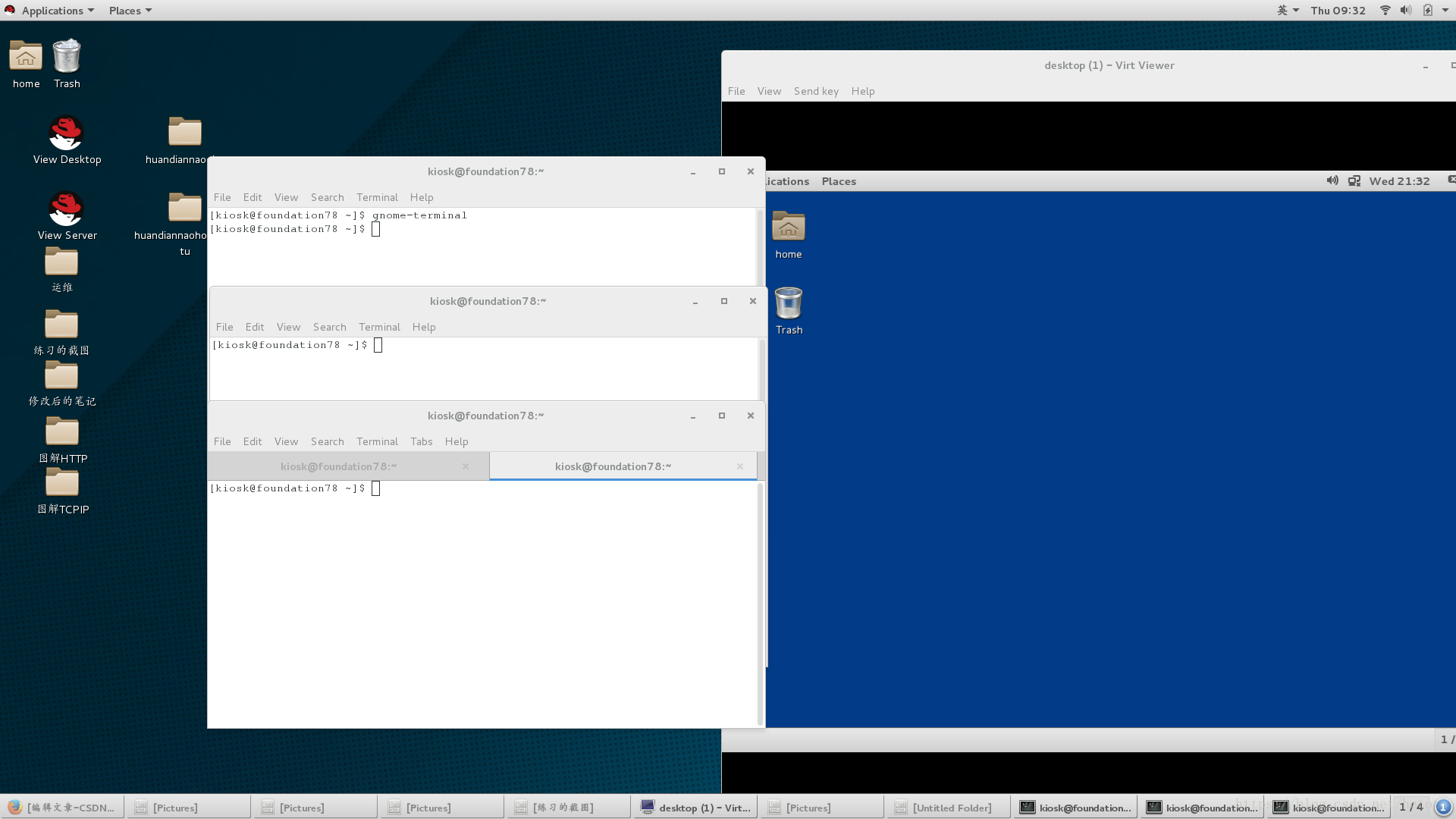Open the Search menu in the tabbed terminal
The height and width of the screenshot is (819, 1456).
pyautogui.click(x=327, y=441)
